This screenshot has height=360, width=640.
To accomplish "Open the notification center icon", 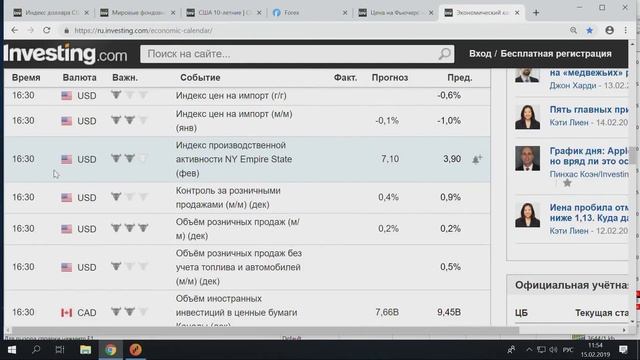I will point(623,349).
